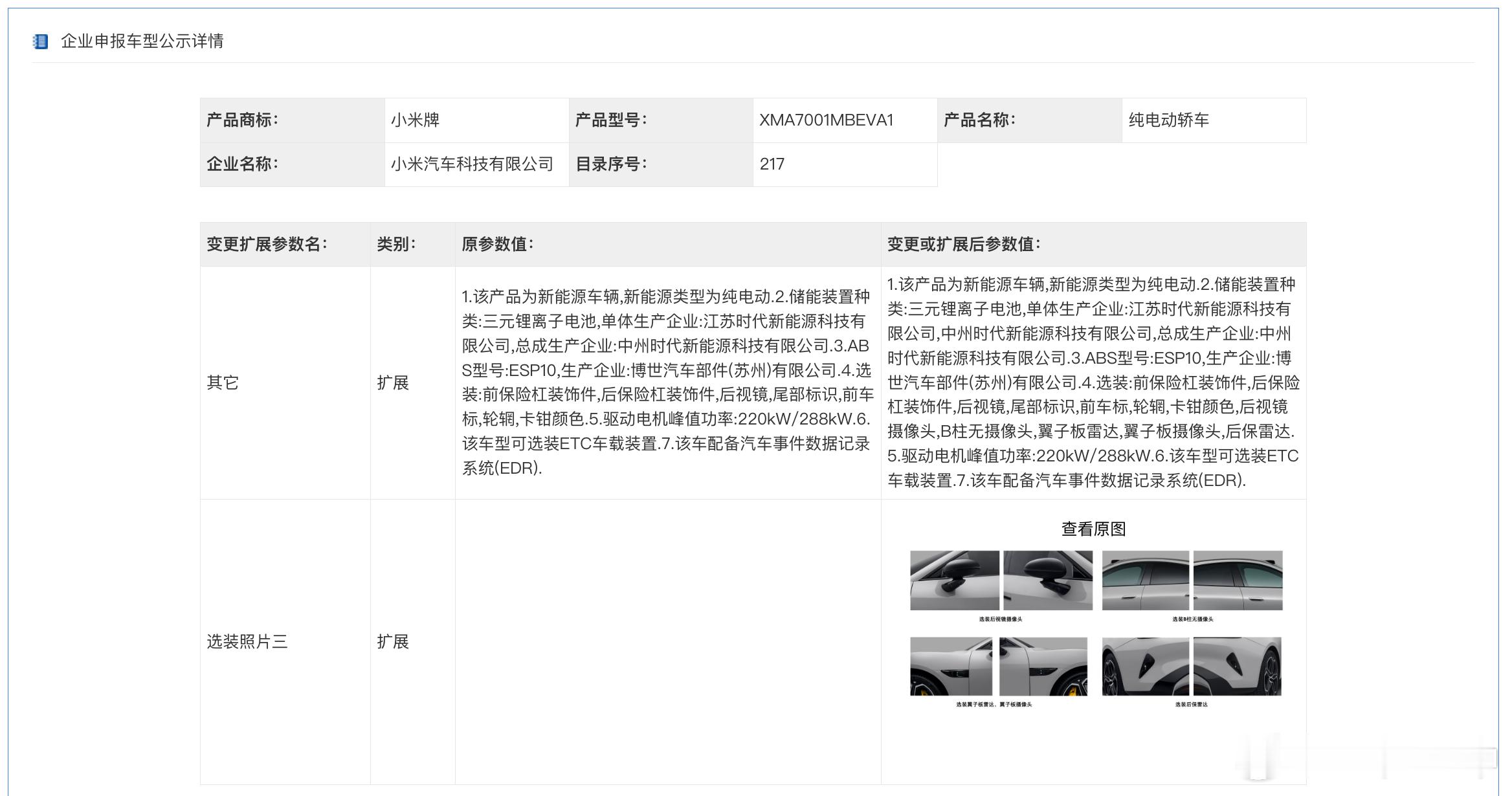Click the 其它 parameter row label

coord(223,383)
